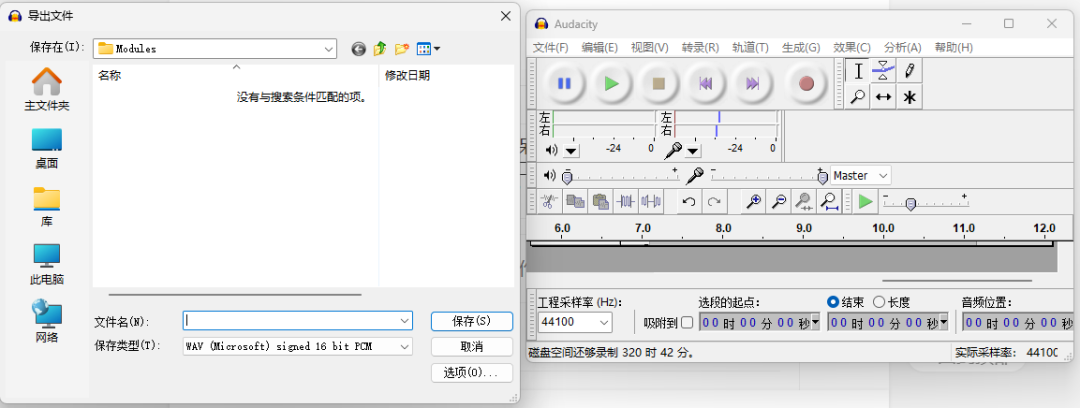
Task: Click the Cut scissors icon
Action: pos(550,201)
